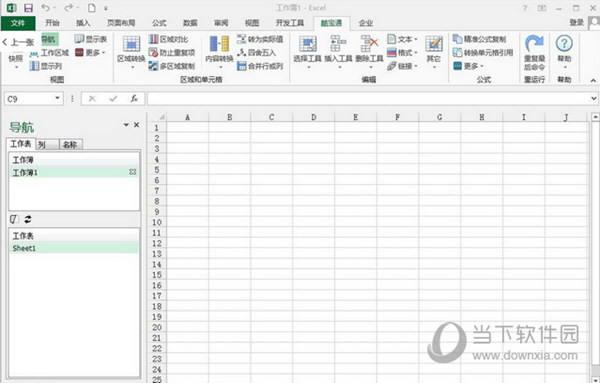Open the 更多 menu in 公式 group
600x383 pixels.
pyautogui.click(x=468, y=66)
